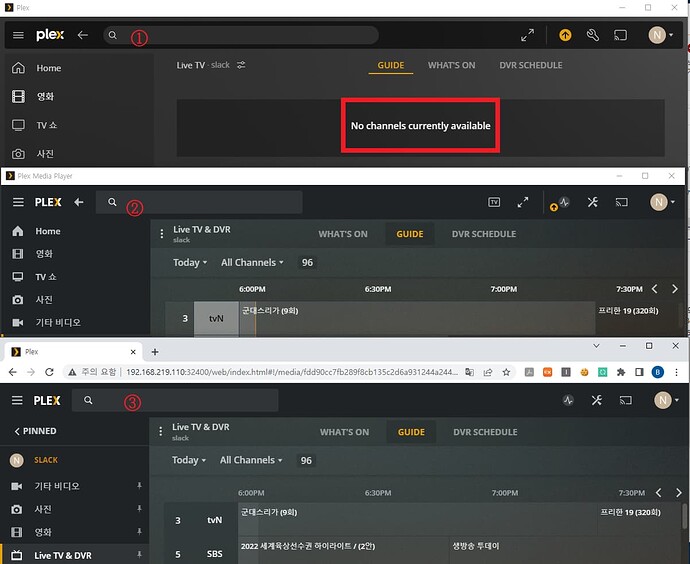Close the Plex browser tab
This screenshot has height=564, width=690.
[133, 352]
